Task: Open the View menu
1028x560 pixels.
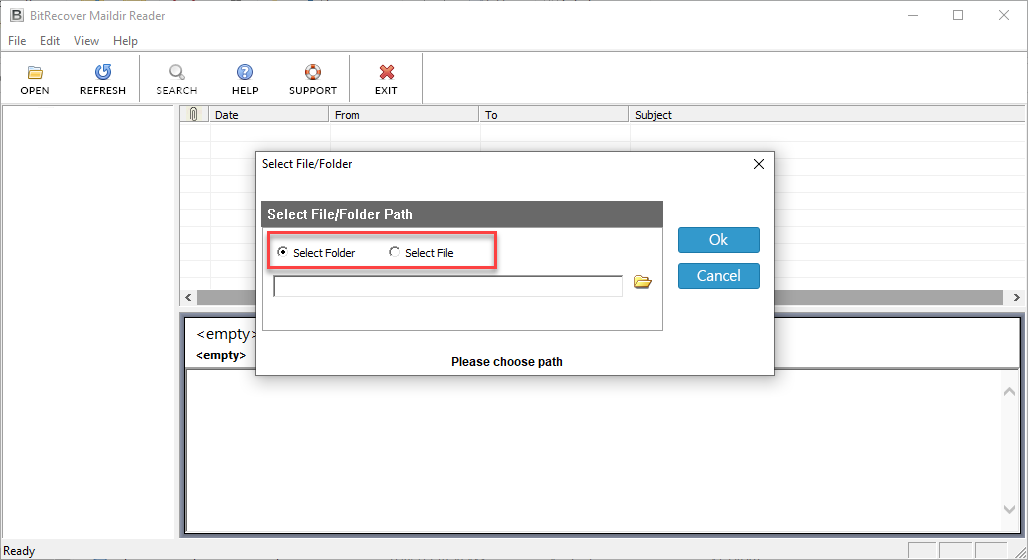Action: point(86,41)
